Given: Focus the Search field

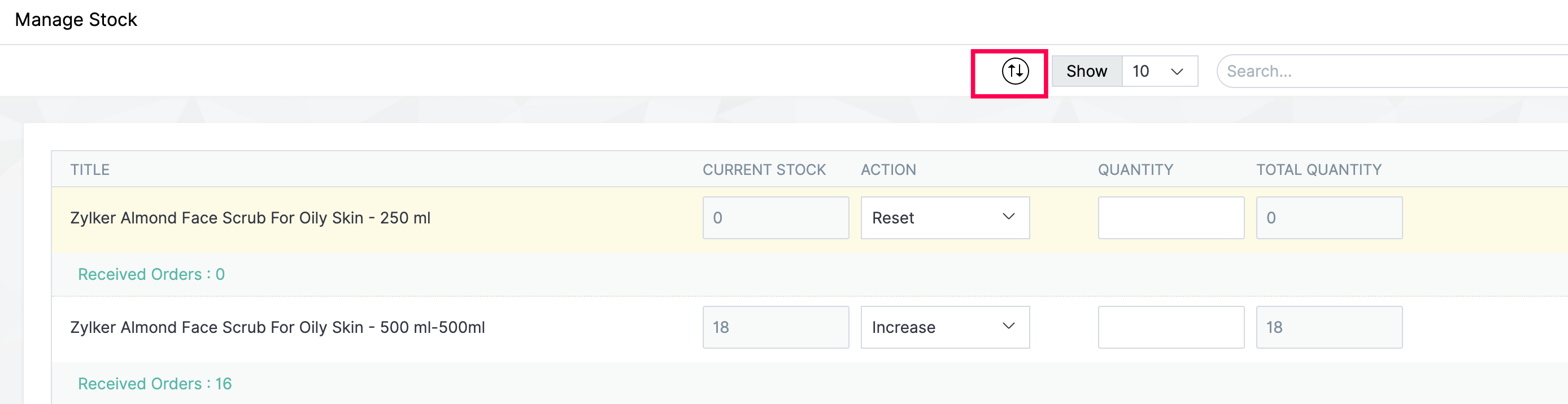Looking at the screenshot, I should point(1388,71).
